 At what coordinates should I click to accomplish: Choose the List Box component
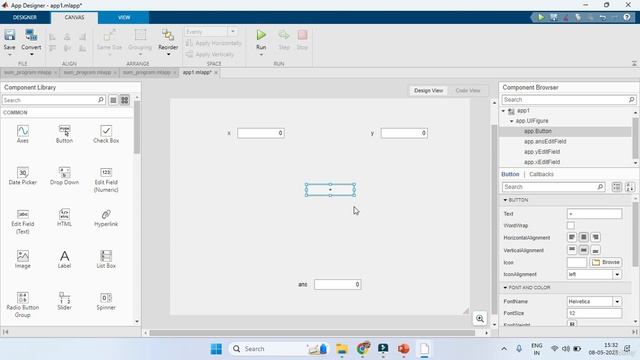click(106, 260)
